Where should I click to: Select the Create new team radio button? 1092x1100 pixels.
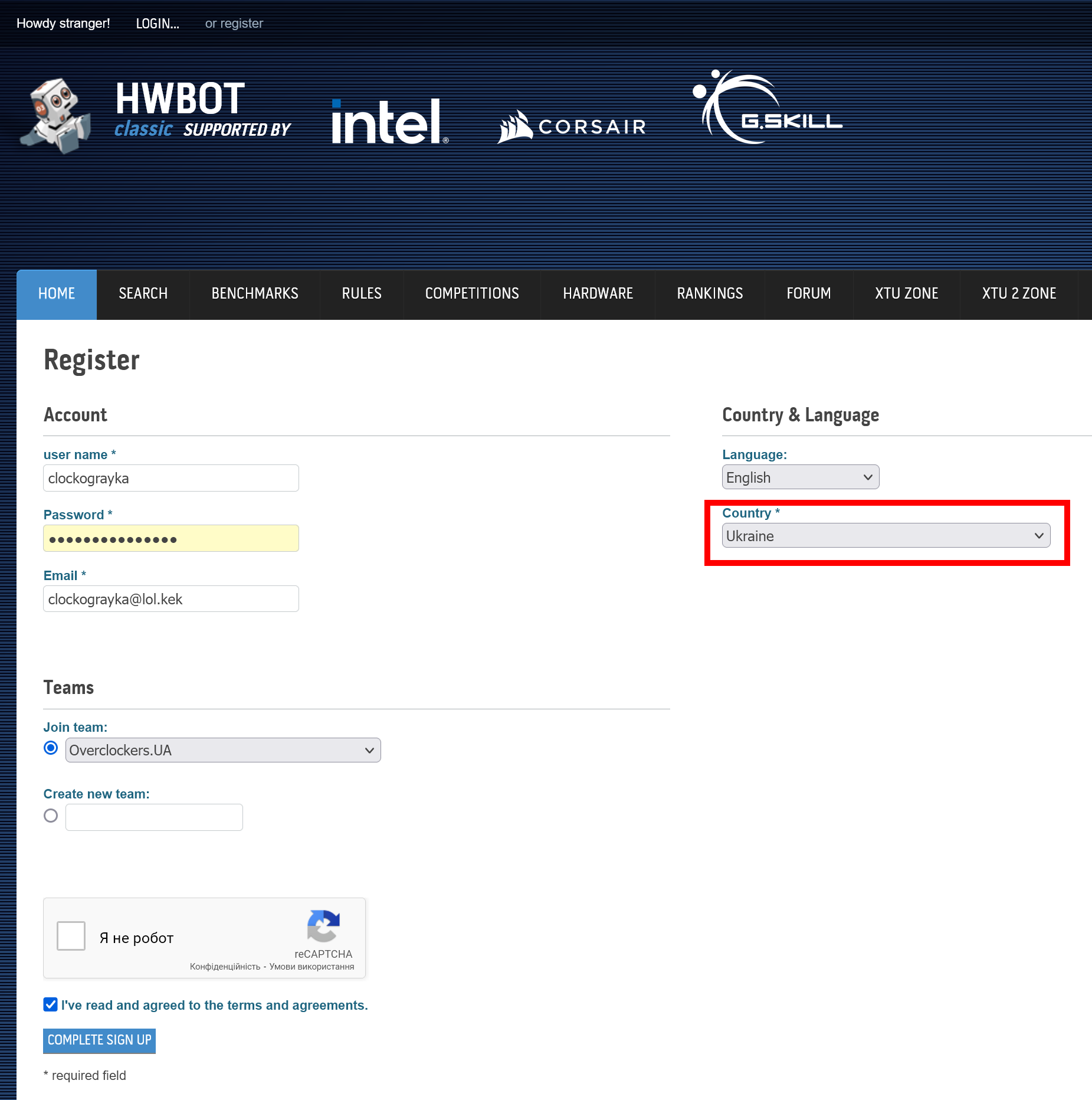(x=51, y=816)
